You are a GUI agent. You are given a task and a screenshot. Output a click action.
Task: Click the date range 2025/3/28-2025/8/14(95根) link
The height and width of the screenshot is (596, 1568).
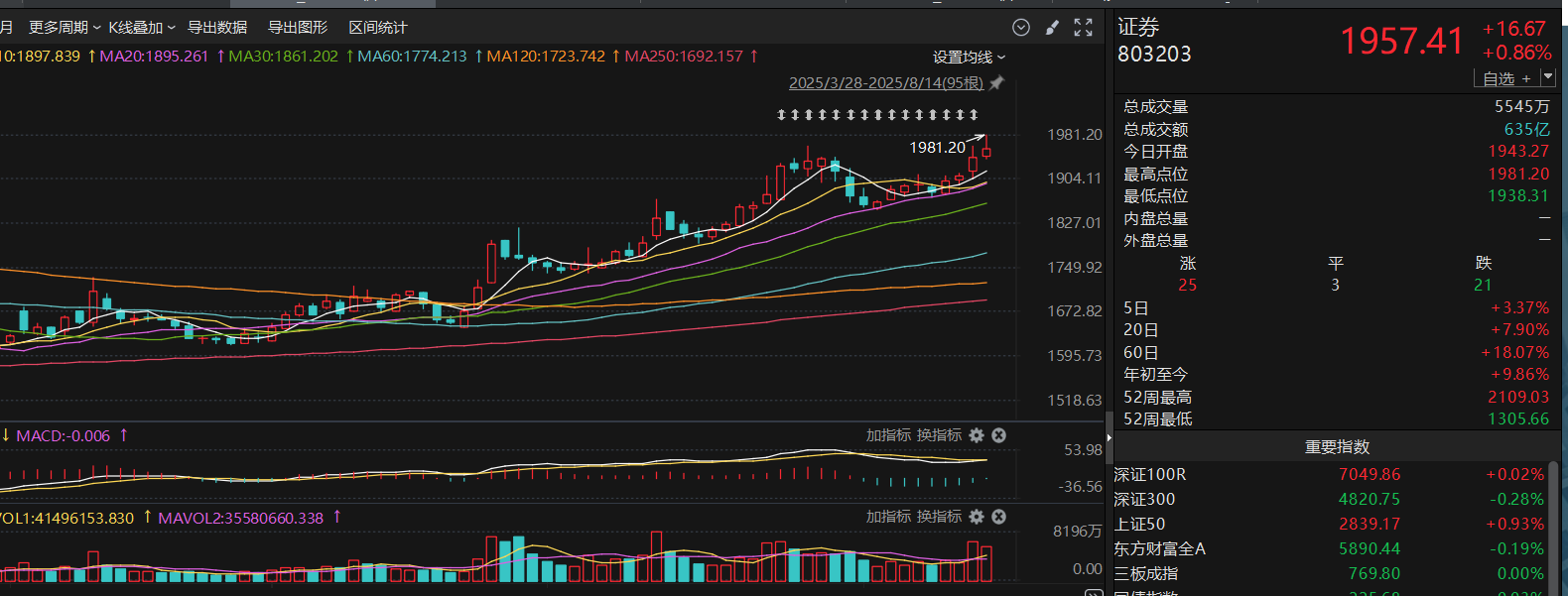pos(886,83)
